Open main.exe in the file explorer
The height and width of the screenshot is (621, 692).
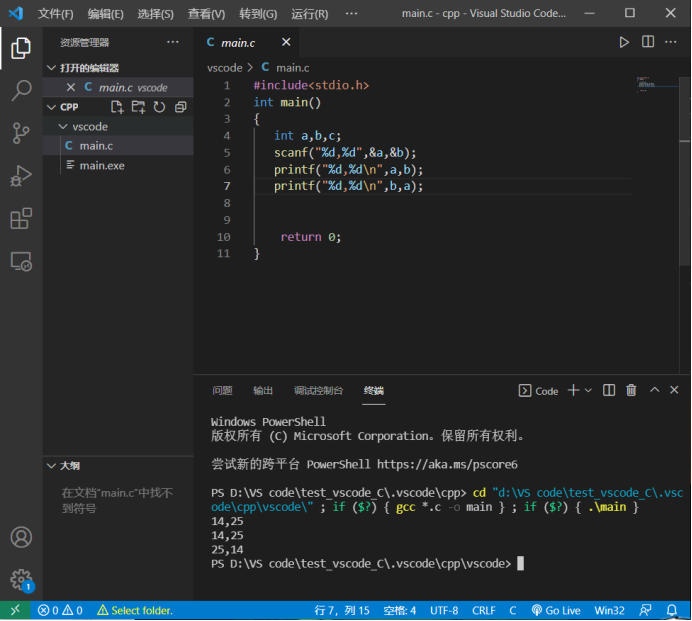tap(102, 165)
